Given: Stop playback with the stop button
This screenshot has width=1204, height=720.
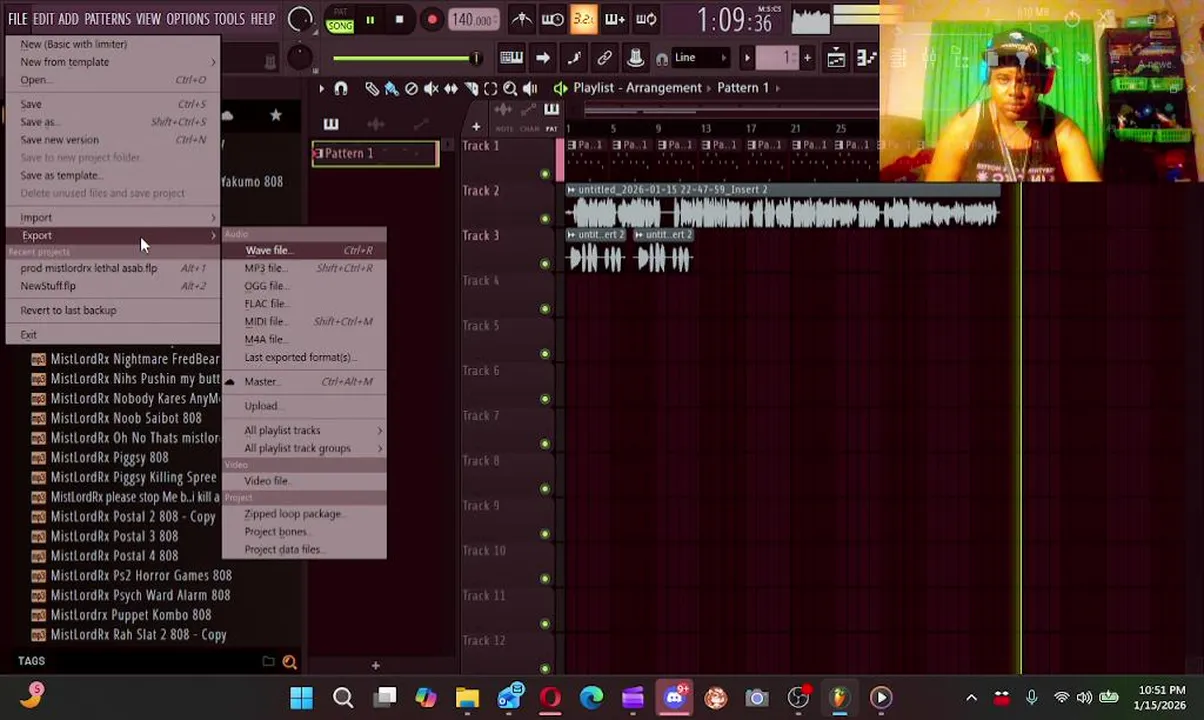Looking at the screenshot, I should click(399, 19).
